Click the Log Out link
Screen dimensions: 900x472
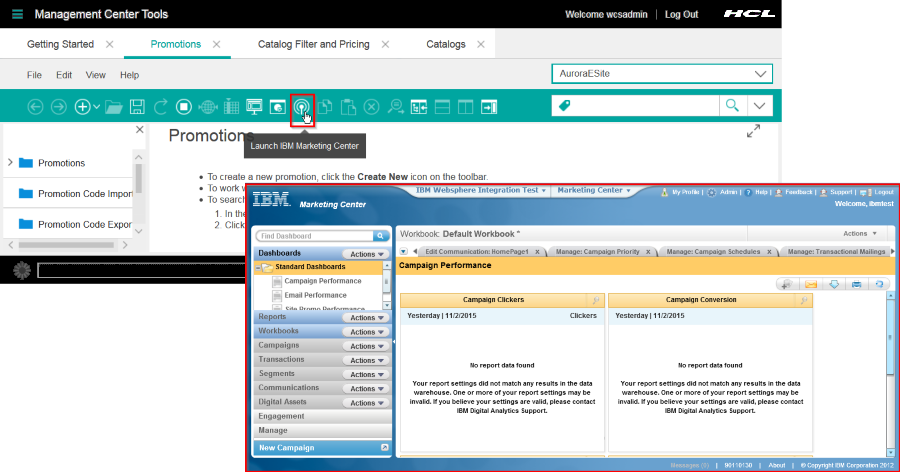pyautogui.click(x=681, y=14)
